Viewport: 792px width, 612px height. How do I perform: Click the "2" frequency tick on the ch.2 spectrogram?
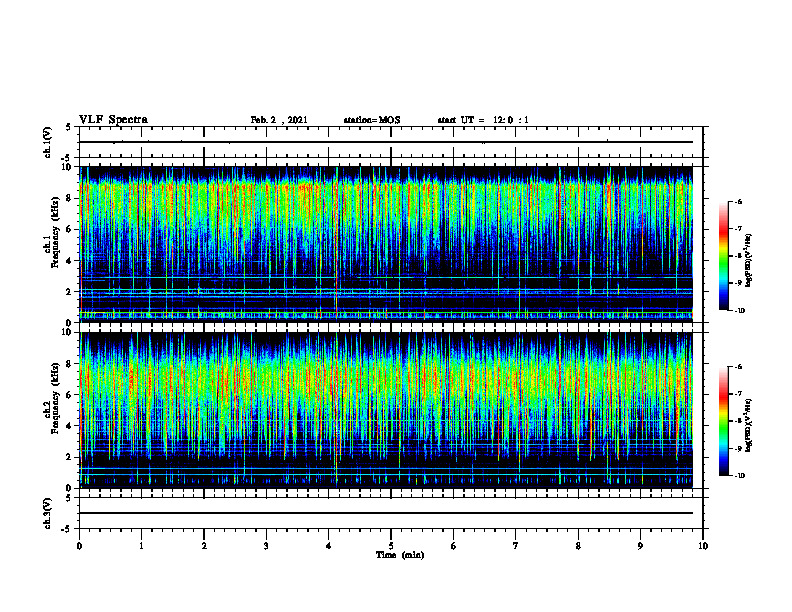click(69, 457)
